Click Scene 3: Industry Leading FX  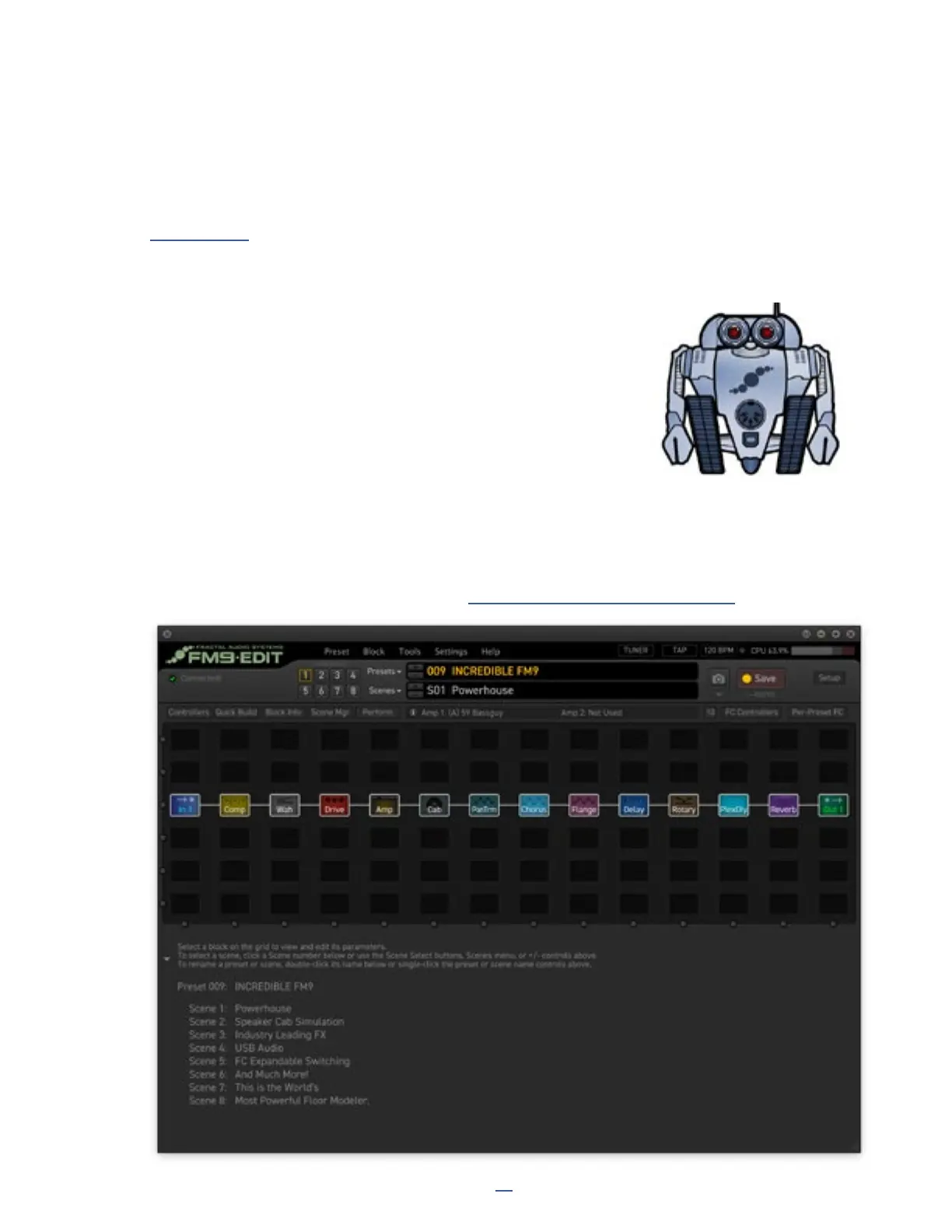coord(257,1035)
